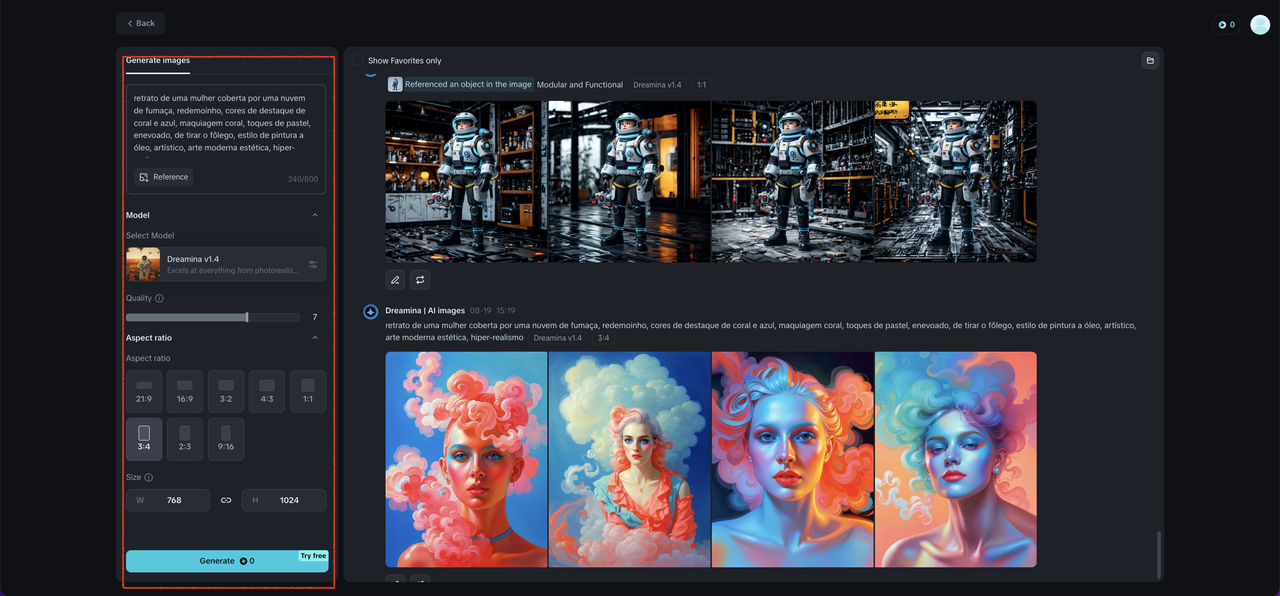
Task: Switch to the Generate images tab
Action: pos(158,61)
